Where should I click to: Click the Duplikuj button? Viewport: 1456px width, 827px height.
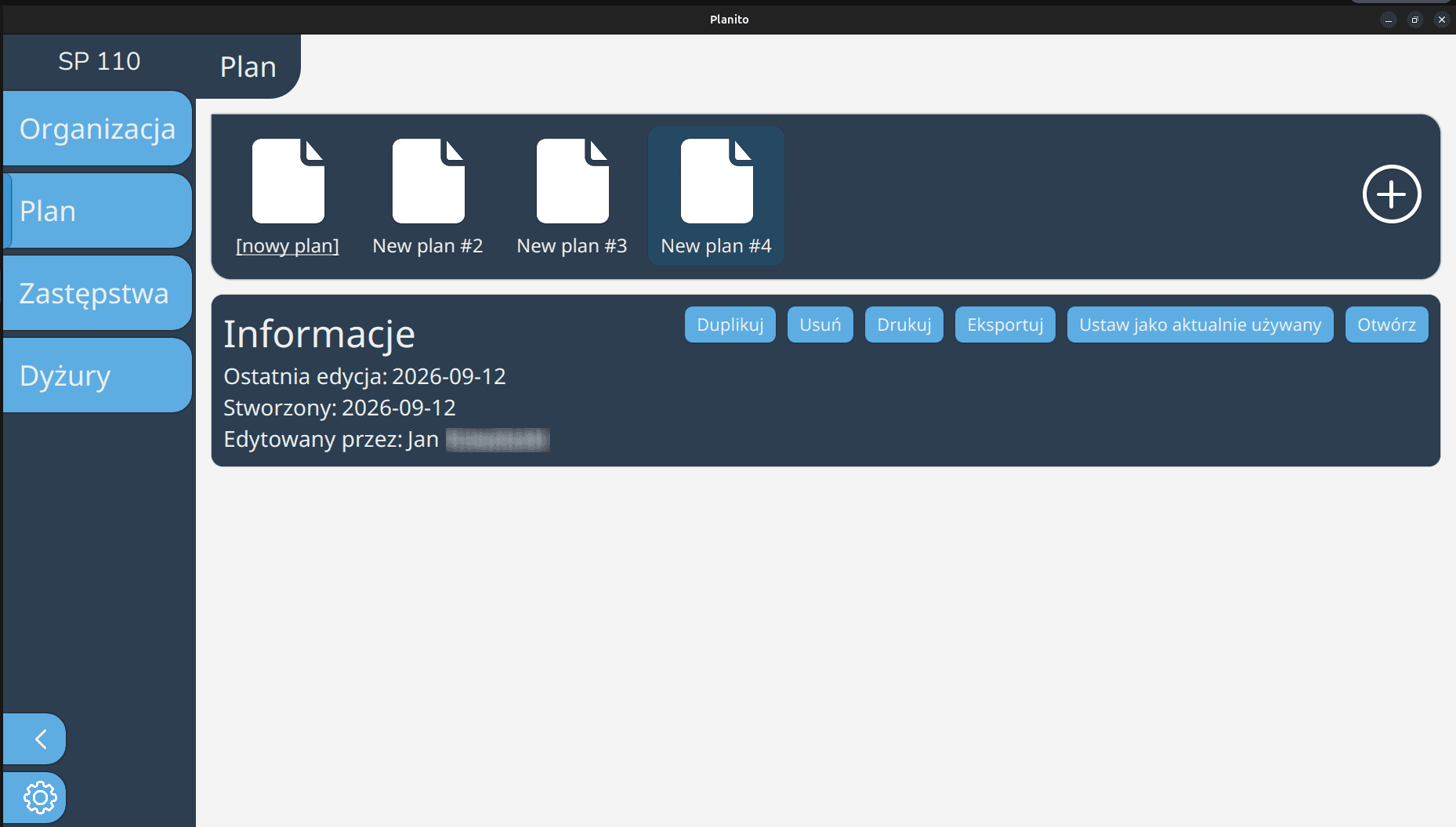[730, 325]
